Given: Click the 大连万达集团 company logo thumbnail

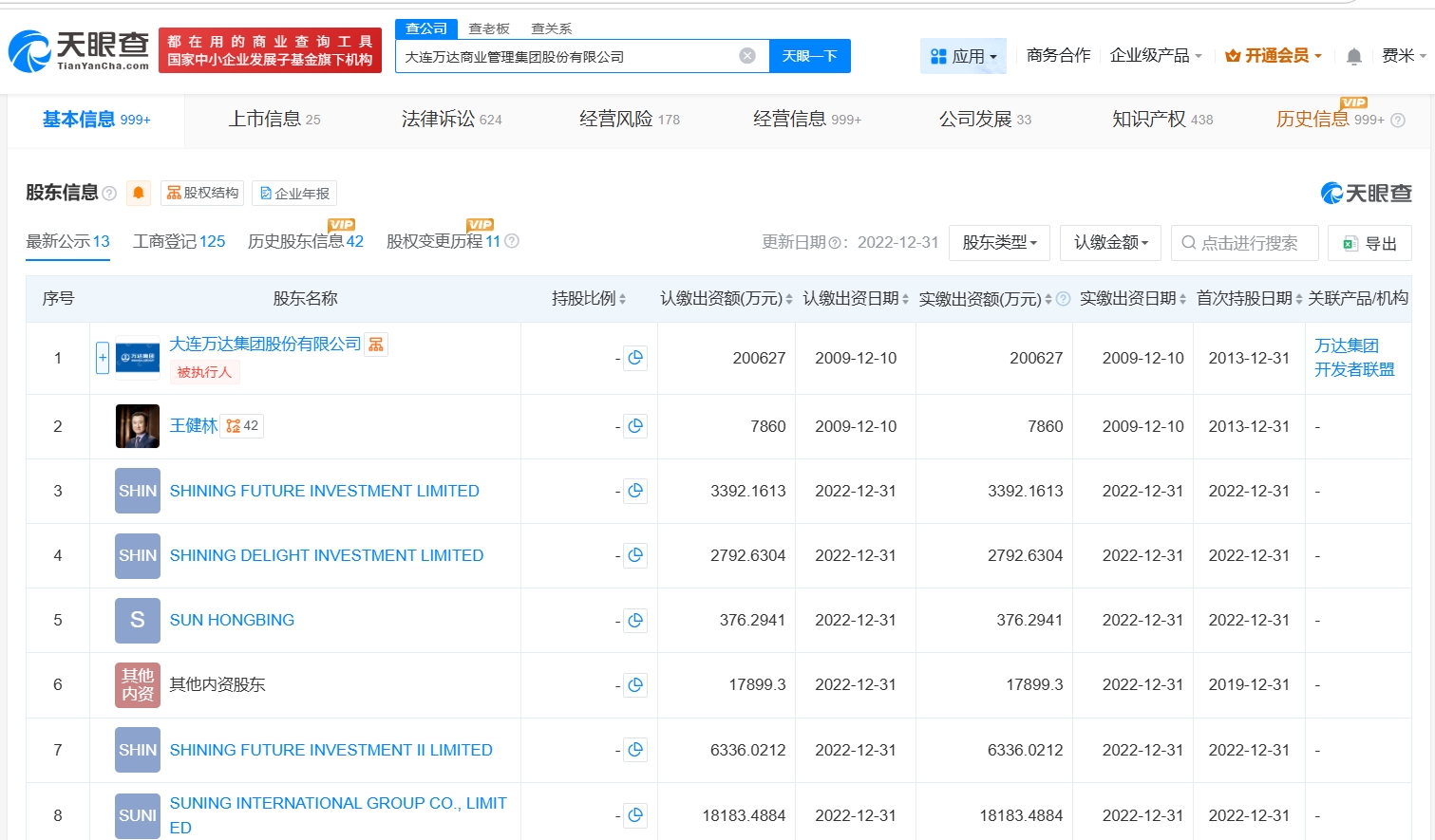Looking at the screenshot, I should (x=138, y=358).
